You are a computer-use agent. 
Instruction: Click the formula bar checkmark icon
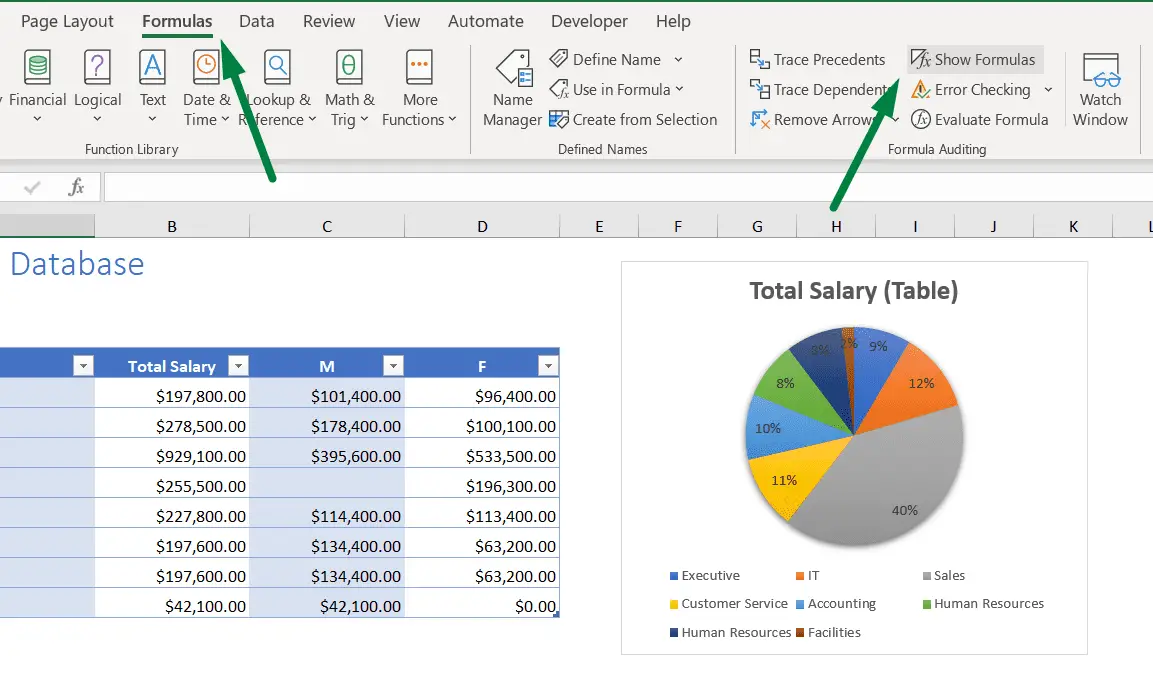[x=32, y=188]
